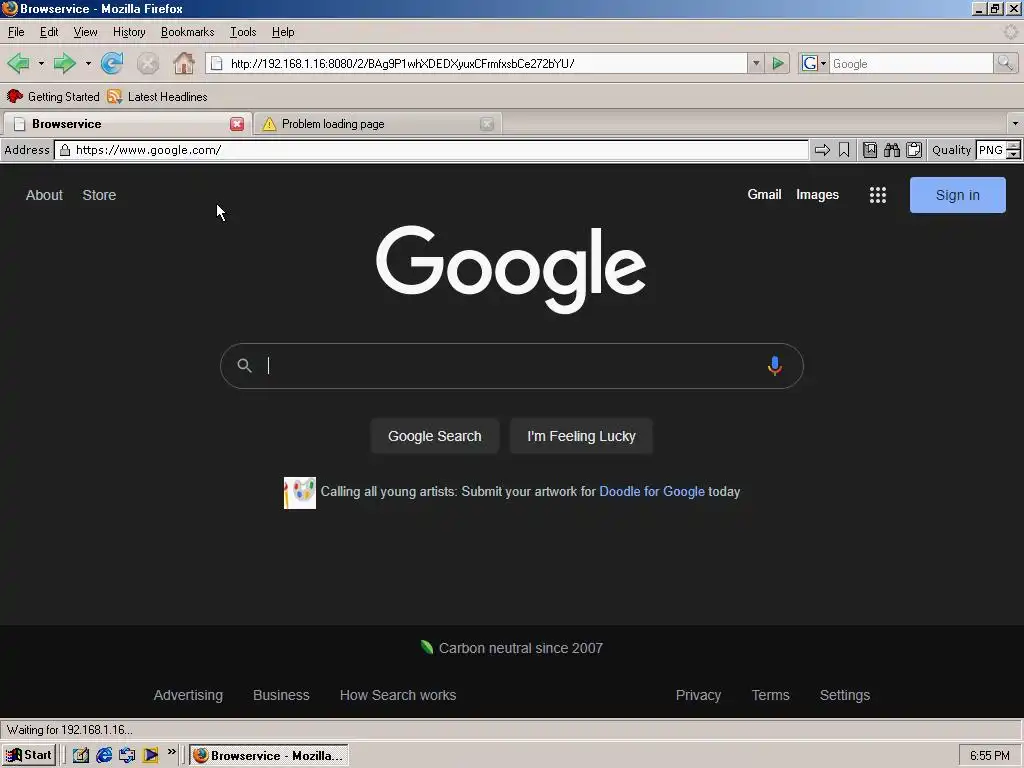Click the binoculars find icon
This screenshot has width=1024, height=768.
[892, 150]
